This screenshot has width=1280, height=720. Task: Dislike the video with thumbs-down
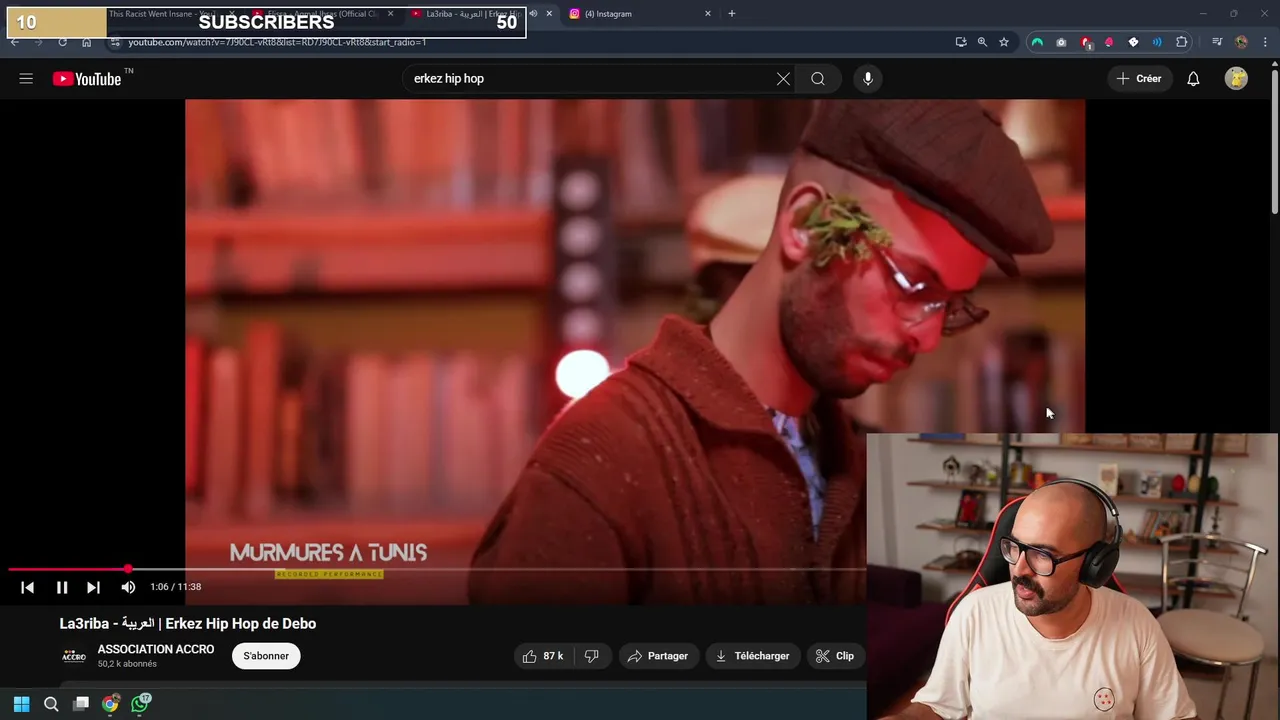click(592, 656)
